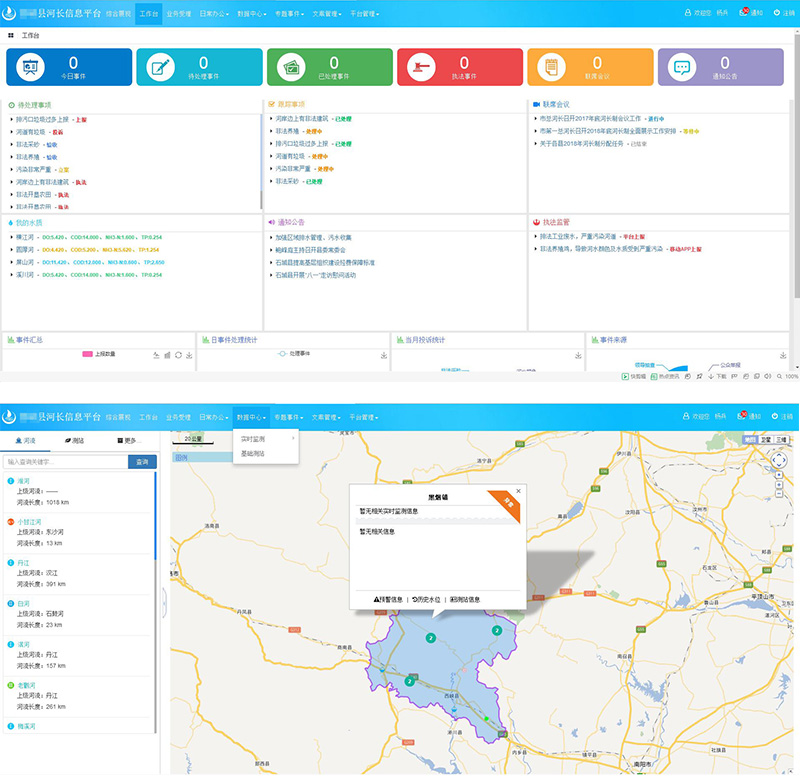Click the river keyword search input field
The height and width of the screenshot is (776, 800).
(65, 462)
